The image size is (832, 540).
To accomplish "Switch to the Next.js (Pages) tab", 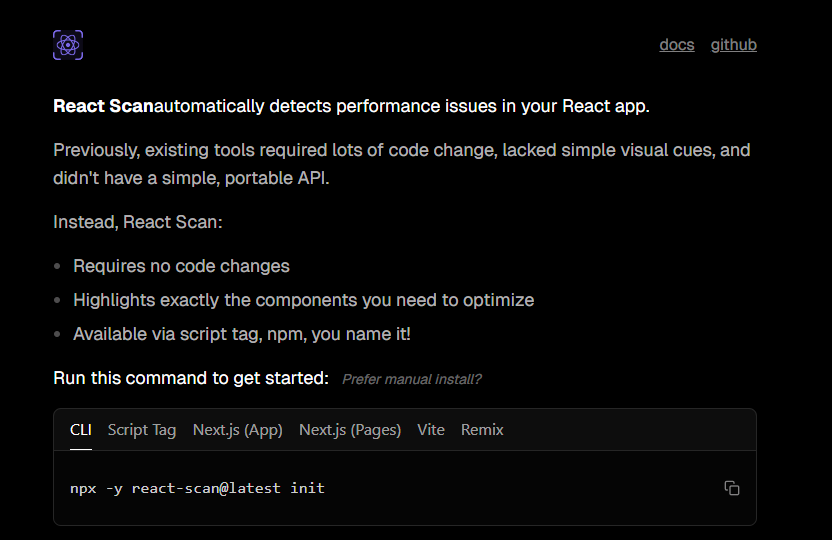I will [350, 430].
